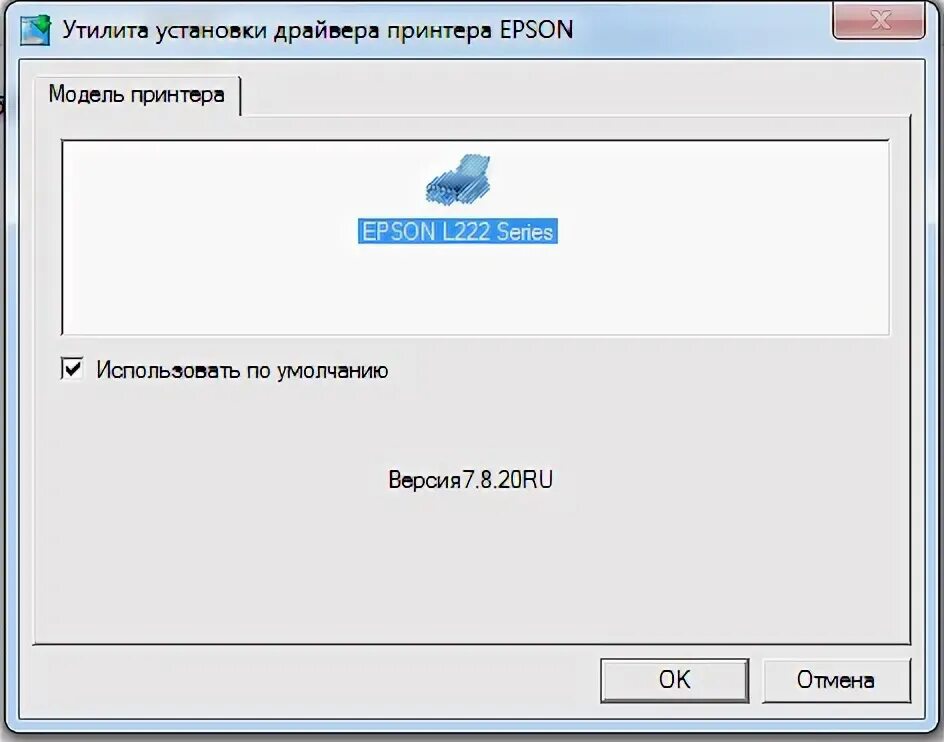944x742 pixels.
Task: Click empty white space left of printer icon
Action: tap(241, 181)
